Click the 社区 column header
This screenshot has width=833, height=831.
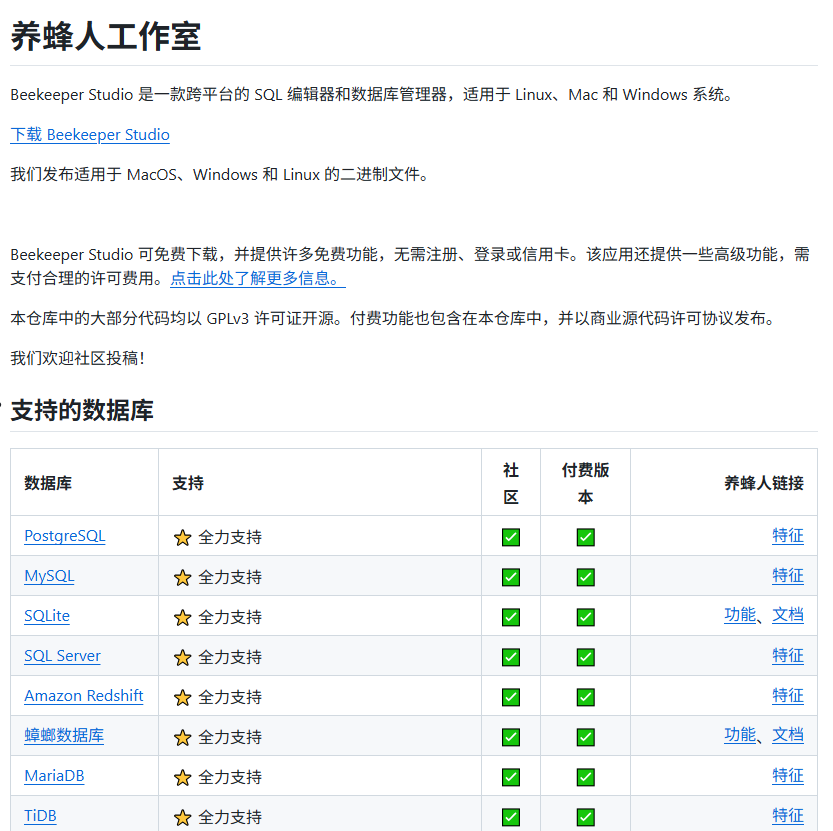click(x=511, y=484)
